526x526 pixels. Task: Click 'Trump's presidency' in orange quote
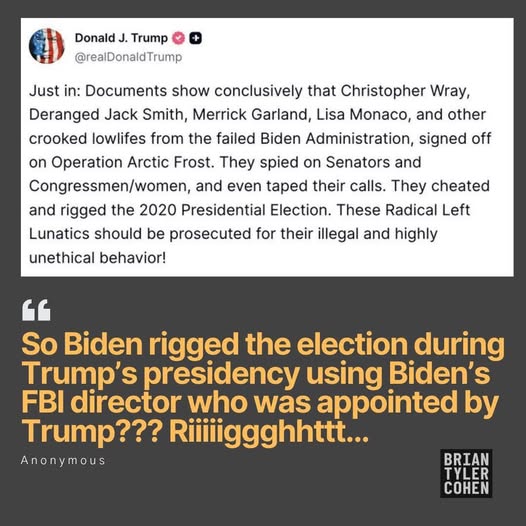(x=161, y=373)
